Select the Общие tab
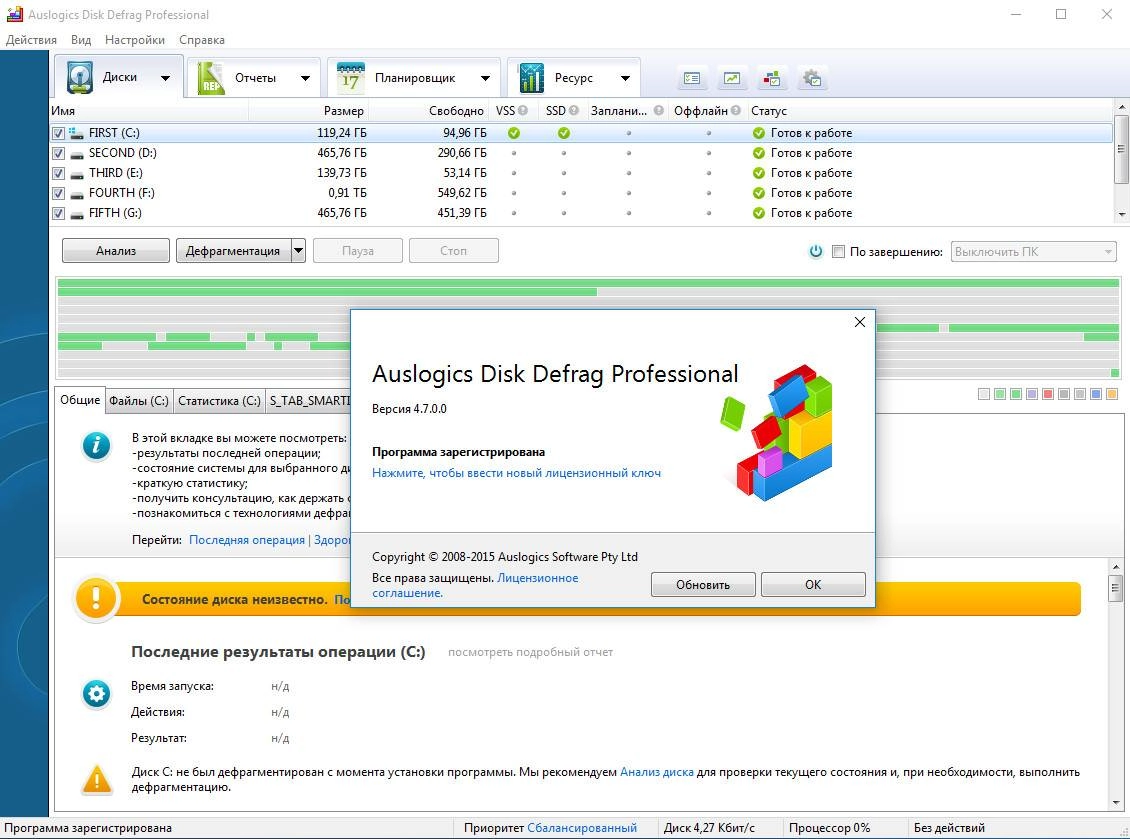 80,399
